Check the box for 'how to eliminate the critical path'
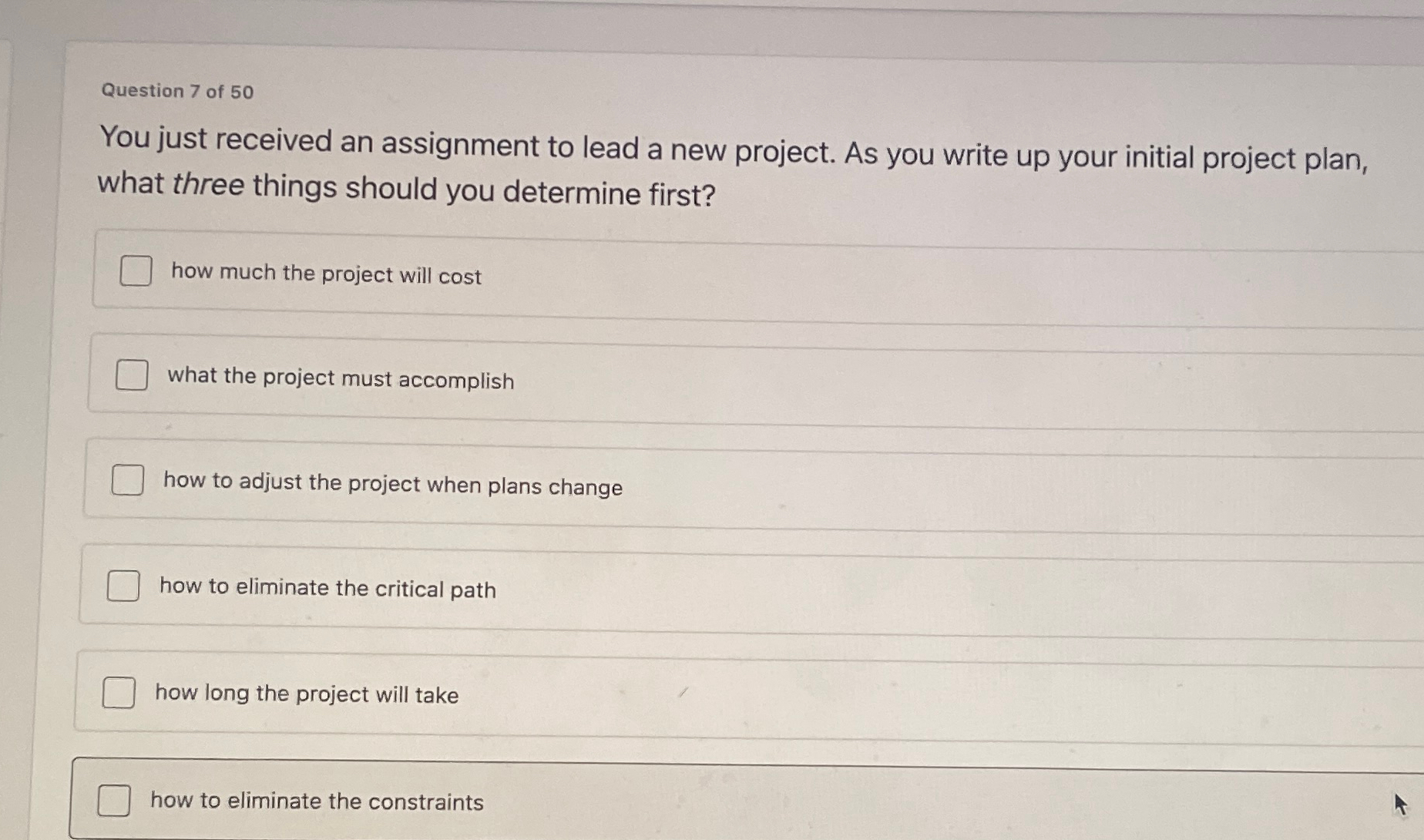The image size is (1424, 840). 124,586
